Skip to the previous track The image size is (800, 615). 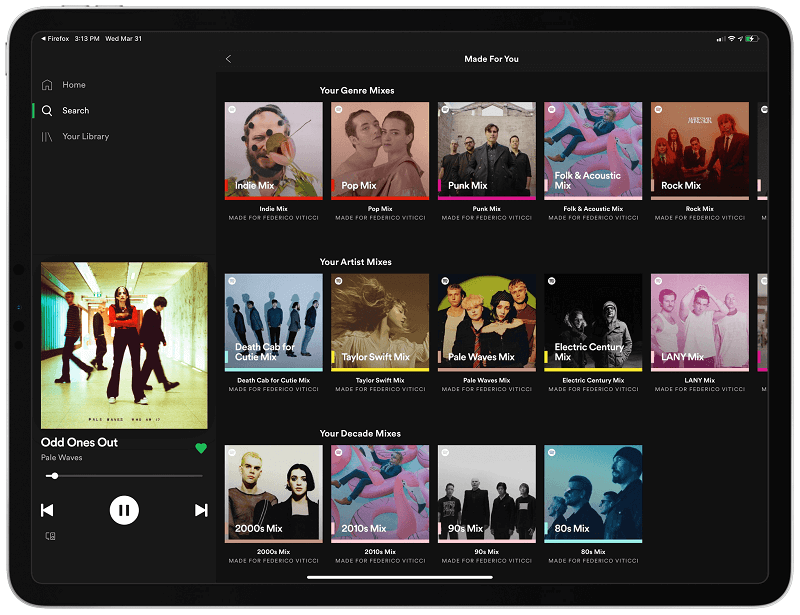pyautogui.click(x=47, y=510)
